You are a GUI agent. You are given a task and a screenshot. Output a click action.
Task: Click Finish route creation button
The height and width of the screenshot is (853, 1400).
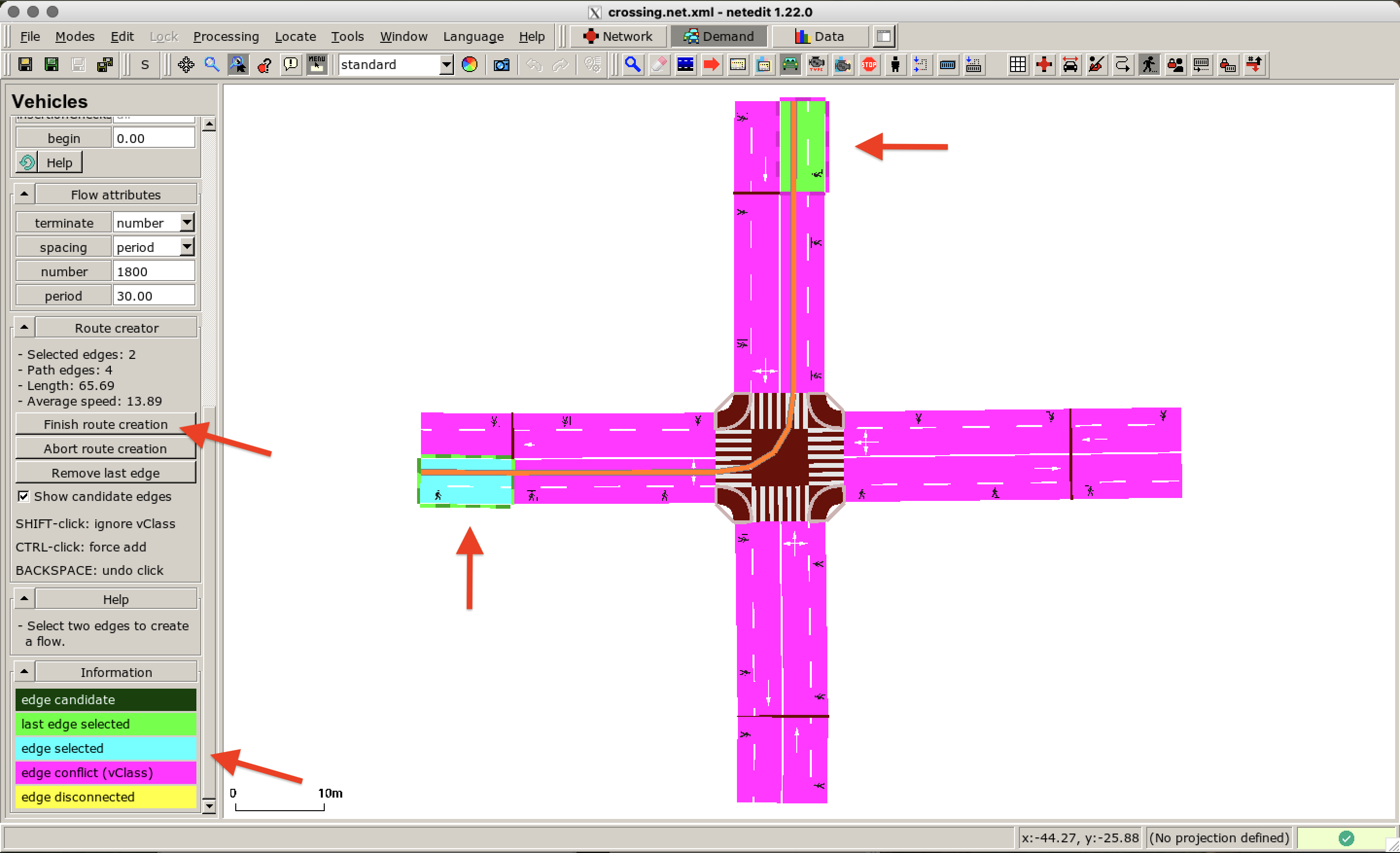click(105, 424)
